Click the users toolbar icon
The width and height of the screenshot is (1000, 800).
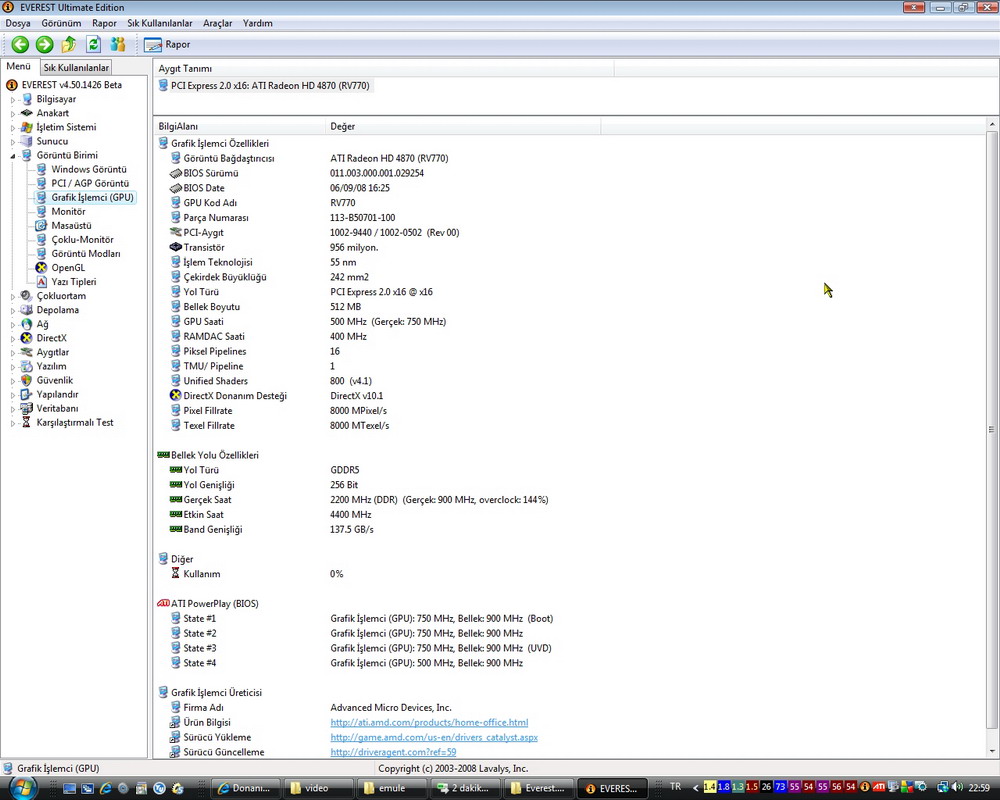(117, 44)
